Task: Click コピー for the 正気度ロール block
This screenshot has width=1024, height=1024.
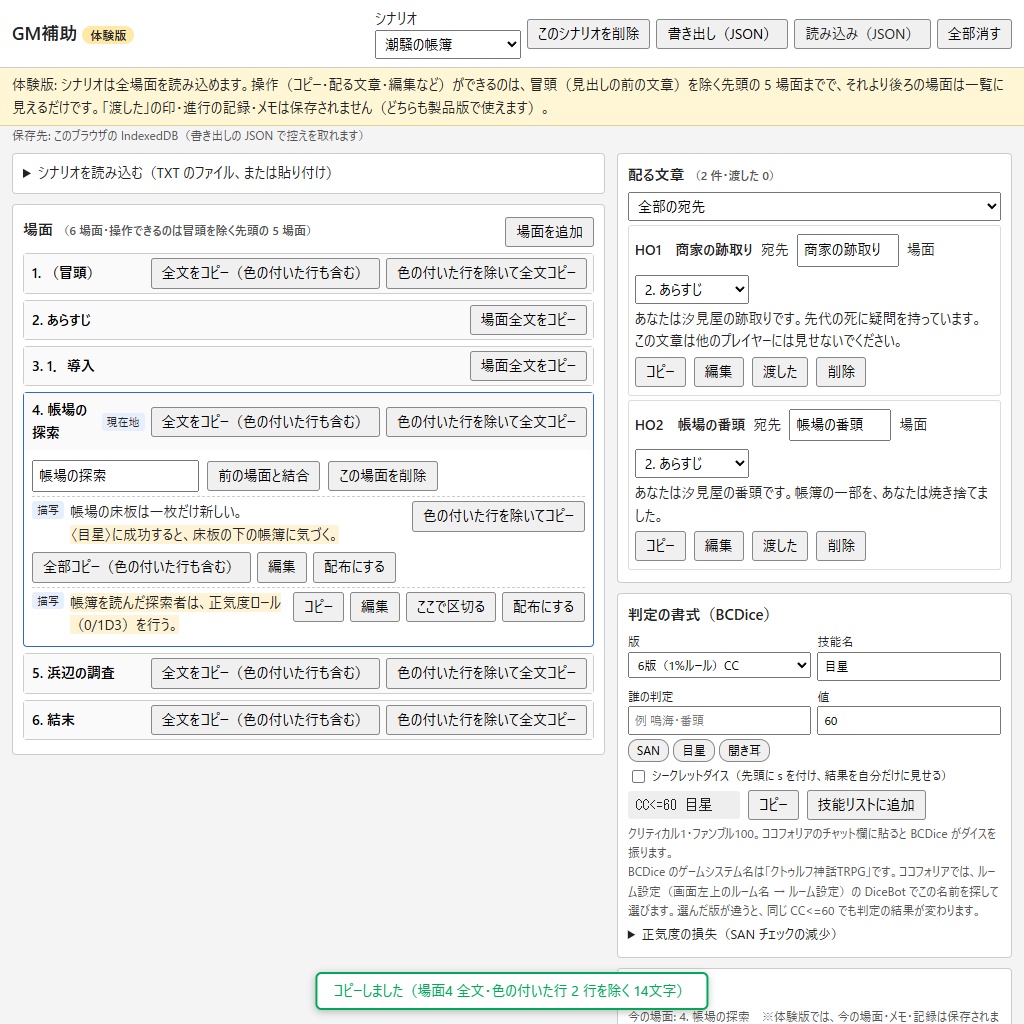Action: click(318, 607)
